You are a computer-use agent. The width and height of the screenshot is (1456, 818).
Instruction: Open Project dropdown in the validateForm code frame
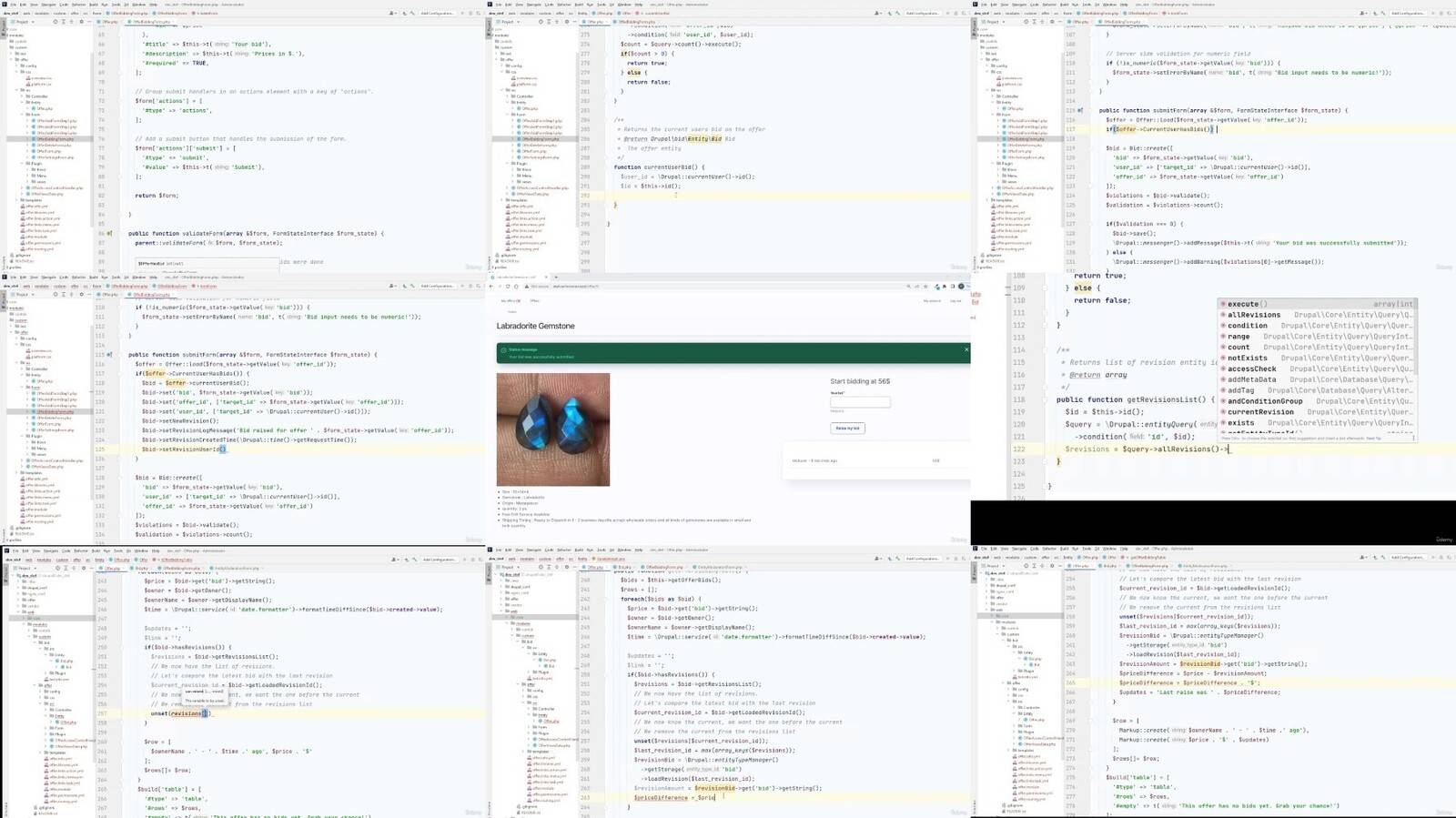[x=24, y=22]
